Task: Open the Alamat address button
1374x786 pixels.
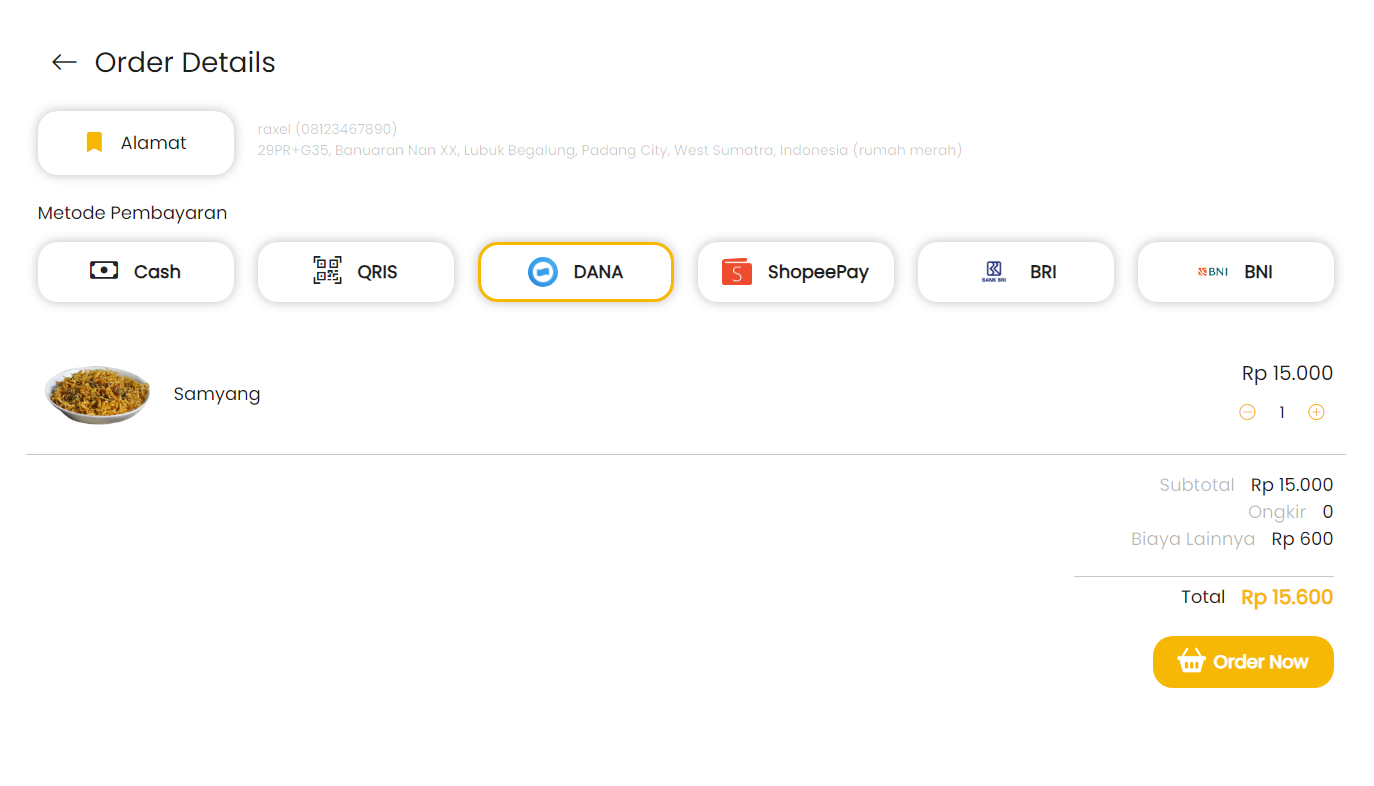Action: (136, 143)
